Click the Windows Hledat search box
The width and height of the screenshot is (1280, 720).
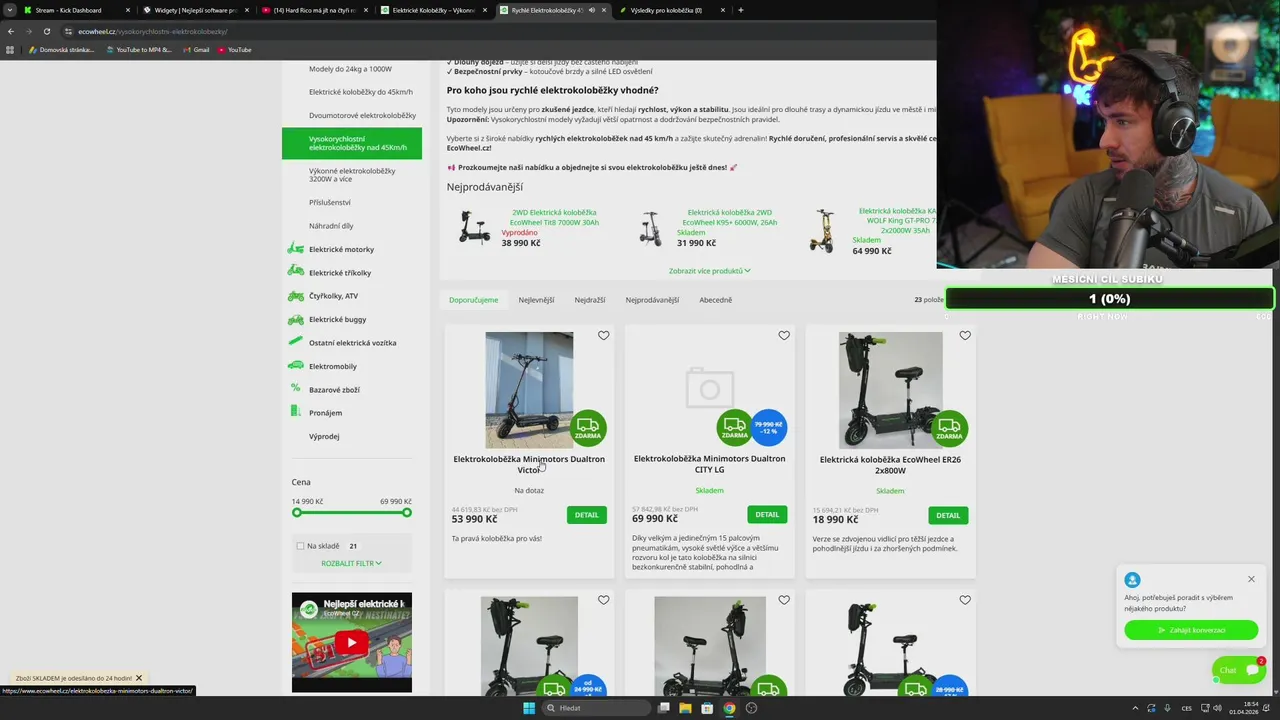coord(597,708)
